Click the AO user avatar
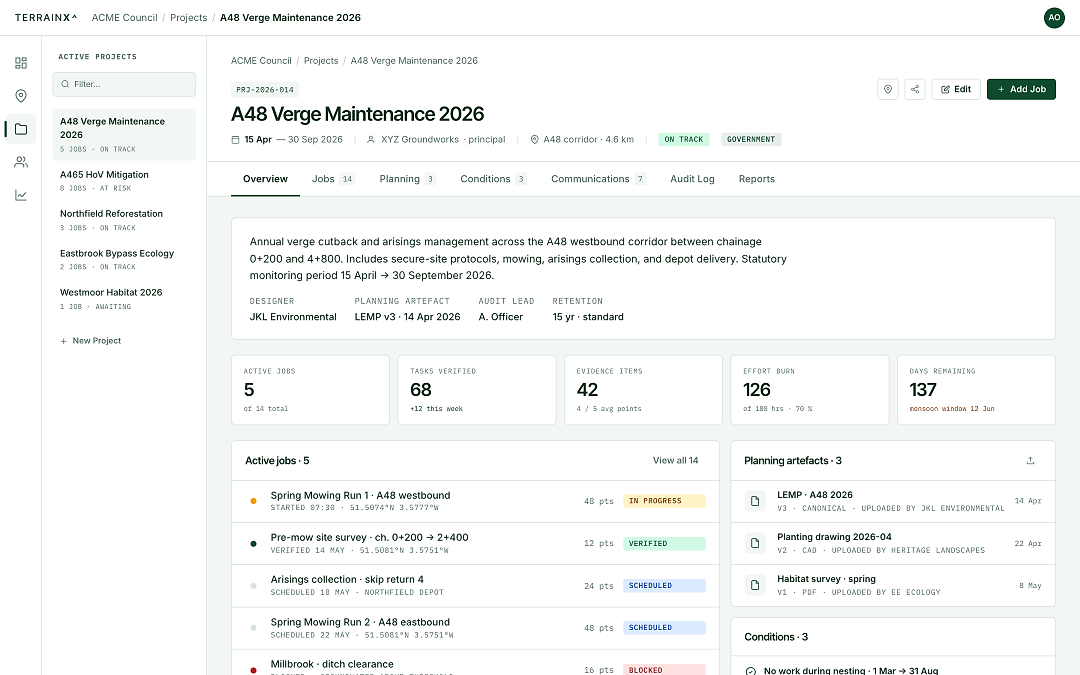 coord(1054,18)
